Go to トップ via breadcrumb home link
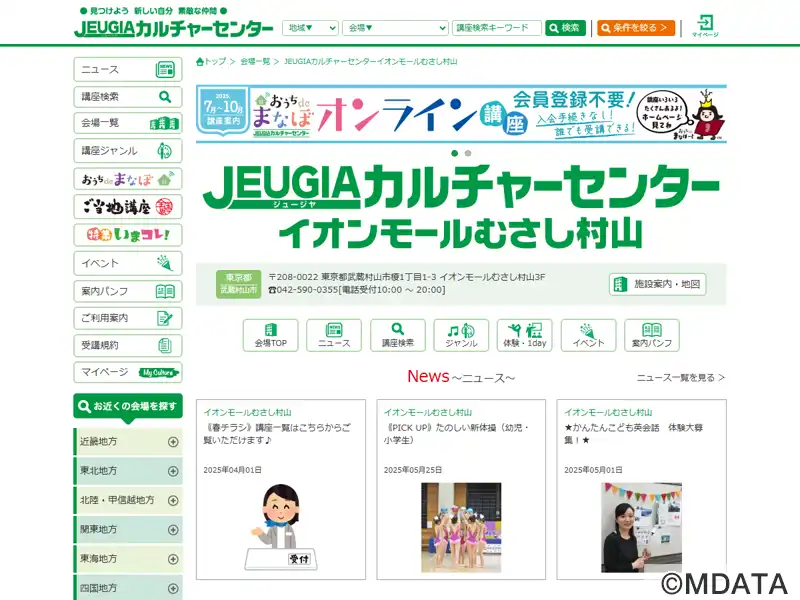Viewport: 800px width, 600px height. (211, 62)
